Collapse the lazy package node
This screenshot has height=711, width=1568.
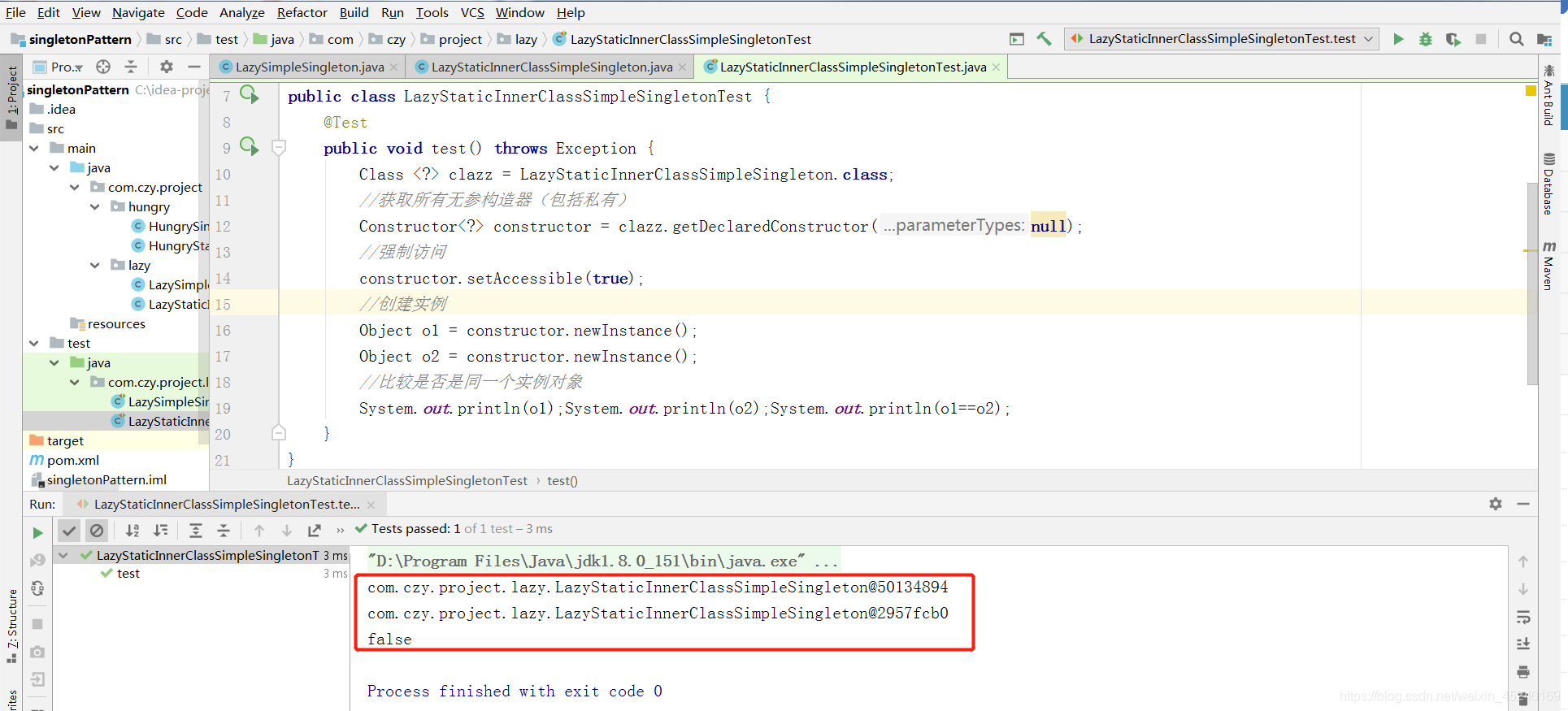[x=95, y=265]
